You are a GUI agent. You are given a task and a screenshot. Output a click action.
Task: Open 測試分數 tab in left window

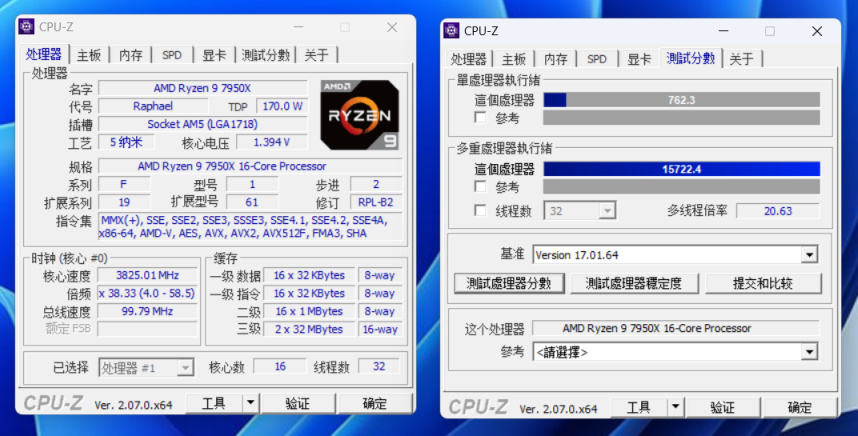265,55
